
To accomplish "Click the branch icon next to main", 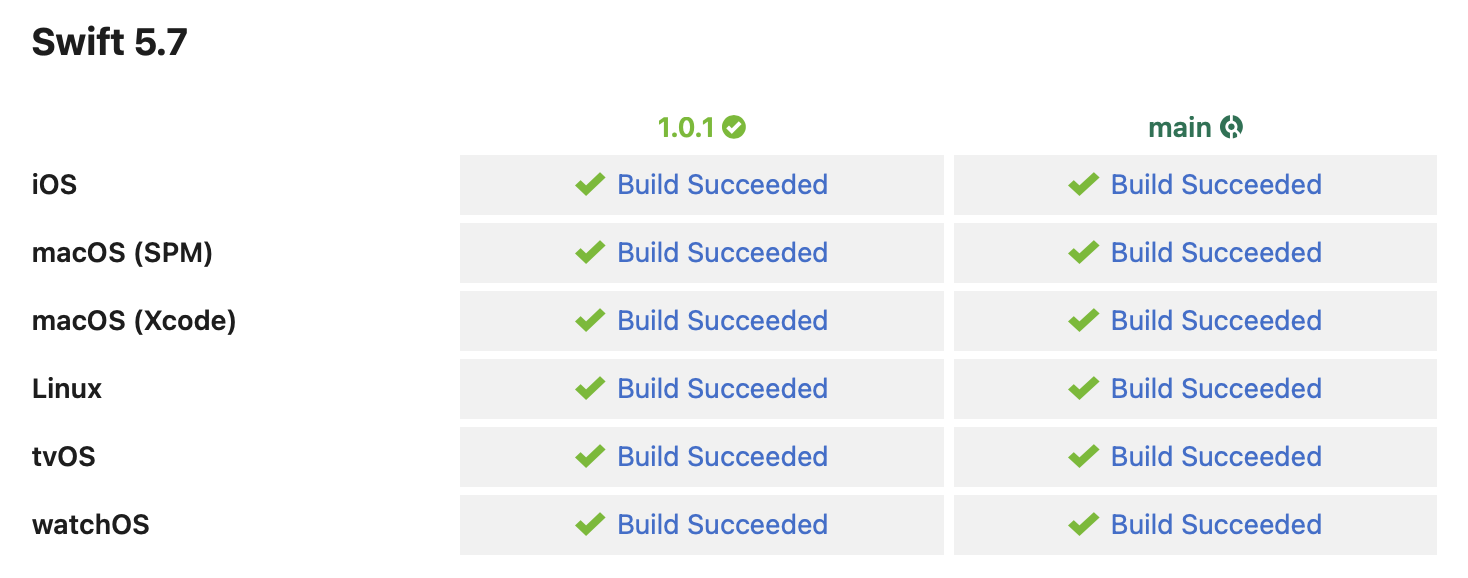I will 1232,126.
